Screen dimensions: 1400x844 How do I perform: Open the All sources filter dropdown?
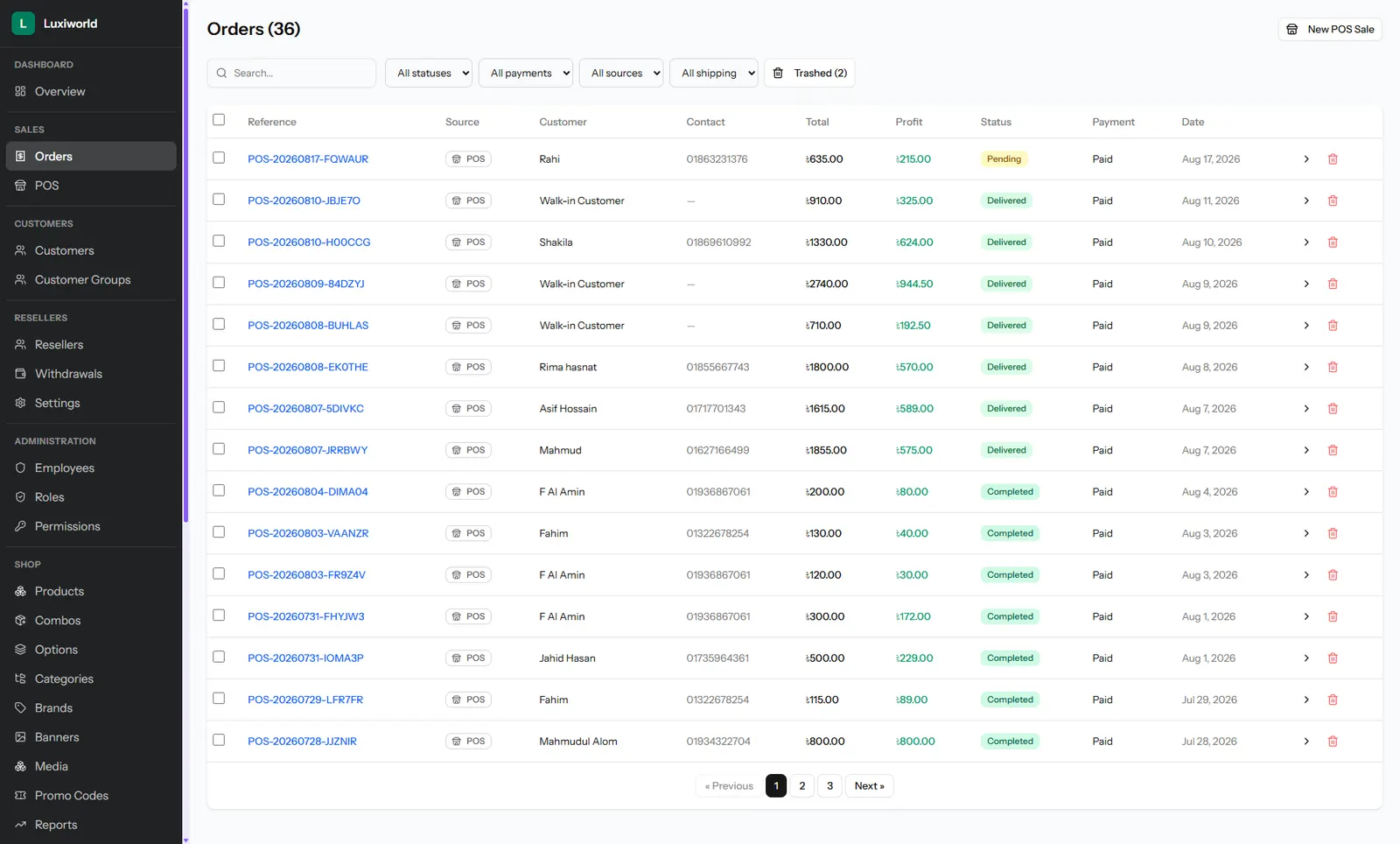pos(621,74)
